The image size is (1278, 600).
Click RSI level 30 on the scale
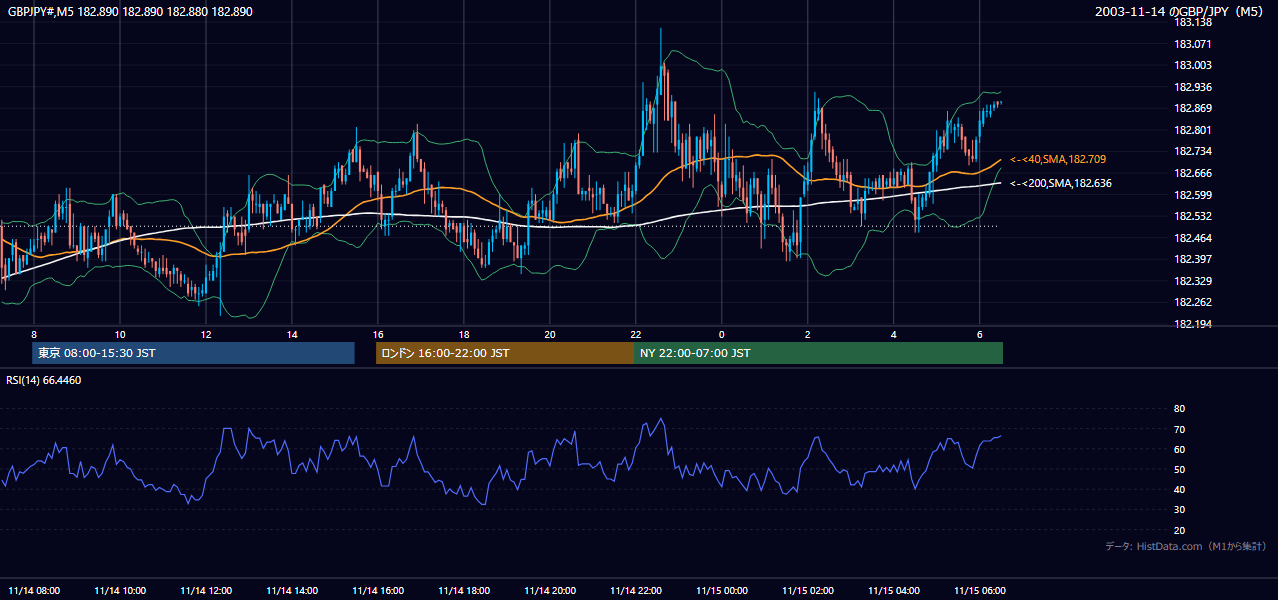1179,510
